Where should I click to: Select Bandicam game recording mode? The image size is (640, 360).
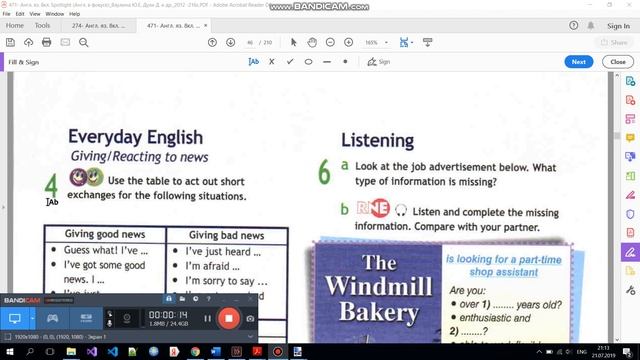point(52,318)
